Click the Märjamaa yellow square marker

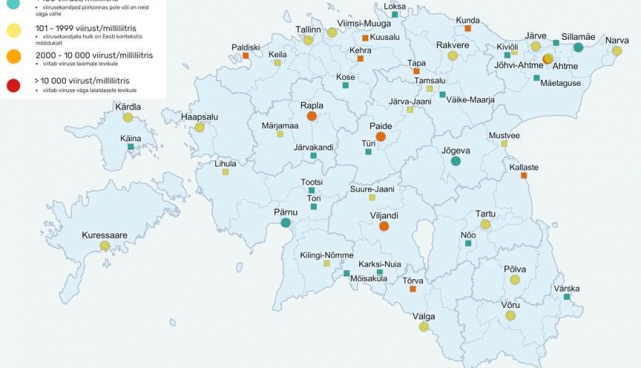point(280,134)
